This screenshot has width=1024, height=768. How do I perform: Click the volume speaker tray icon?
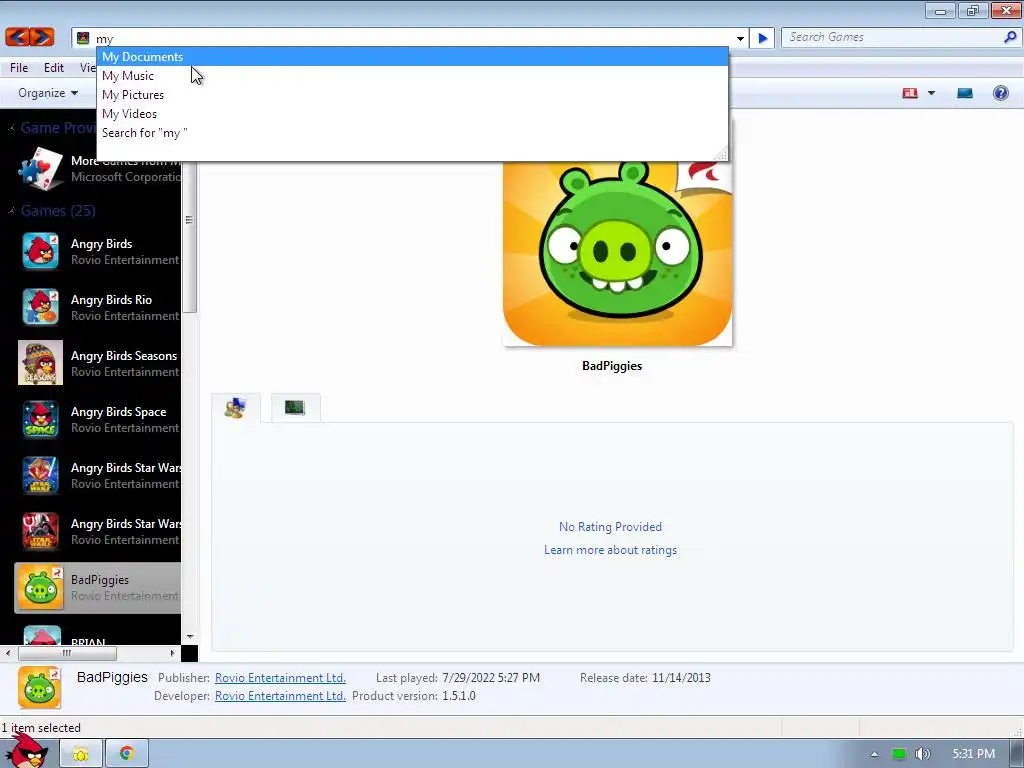pos(922,754)
